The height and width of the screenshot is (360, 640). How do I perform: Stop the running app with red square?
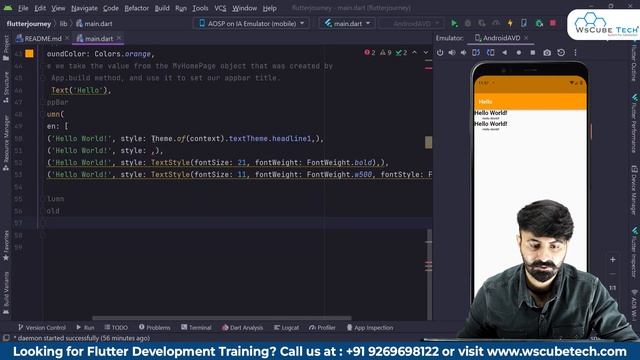point(553,23)
